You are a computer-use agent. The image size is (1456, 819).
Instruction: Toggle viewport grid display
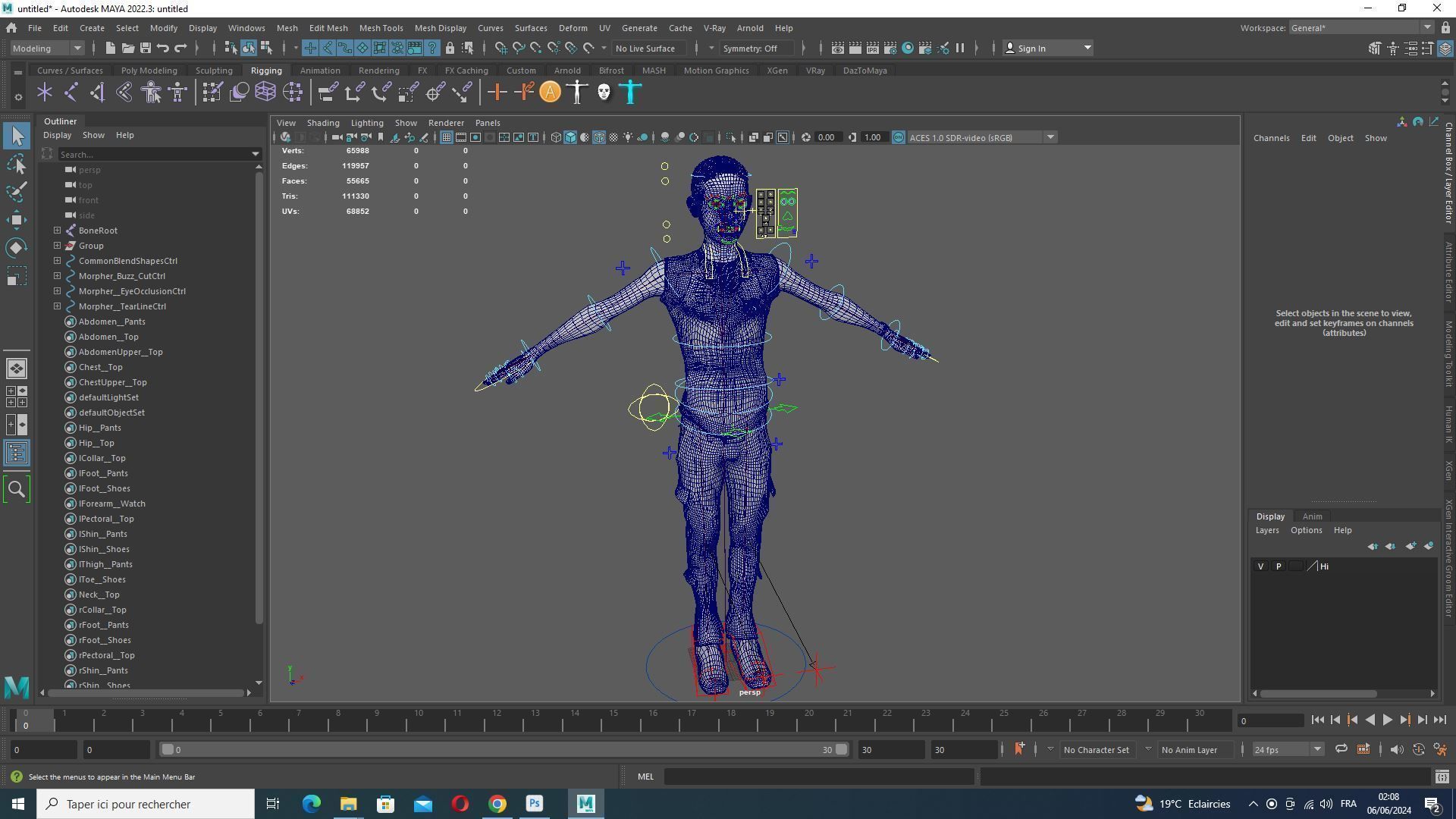click(447, 138)
